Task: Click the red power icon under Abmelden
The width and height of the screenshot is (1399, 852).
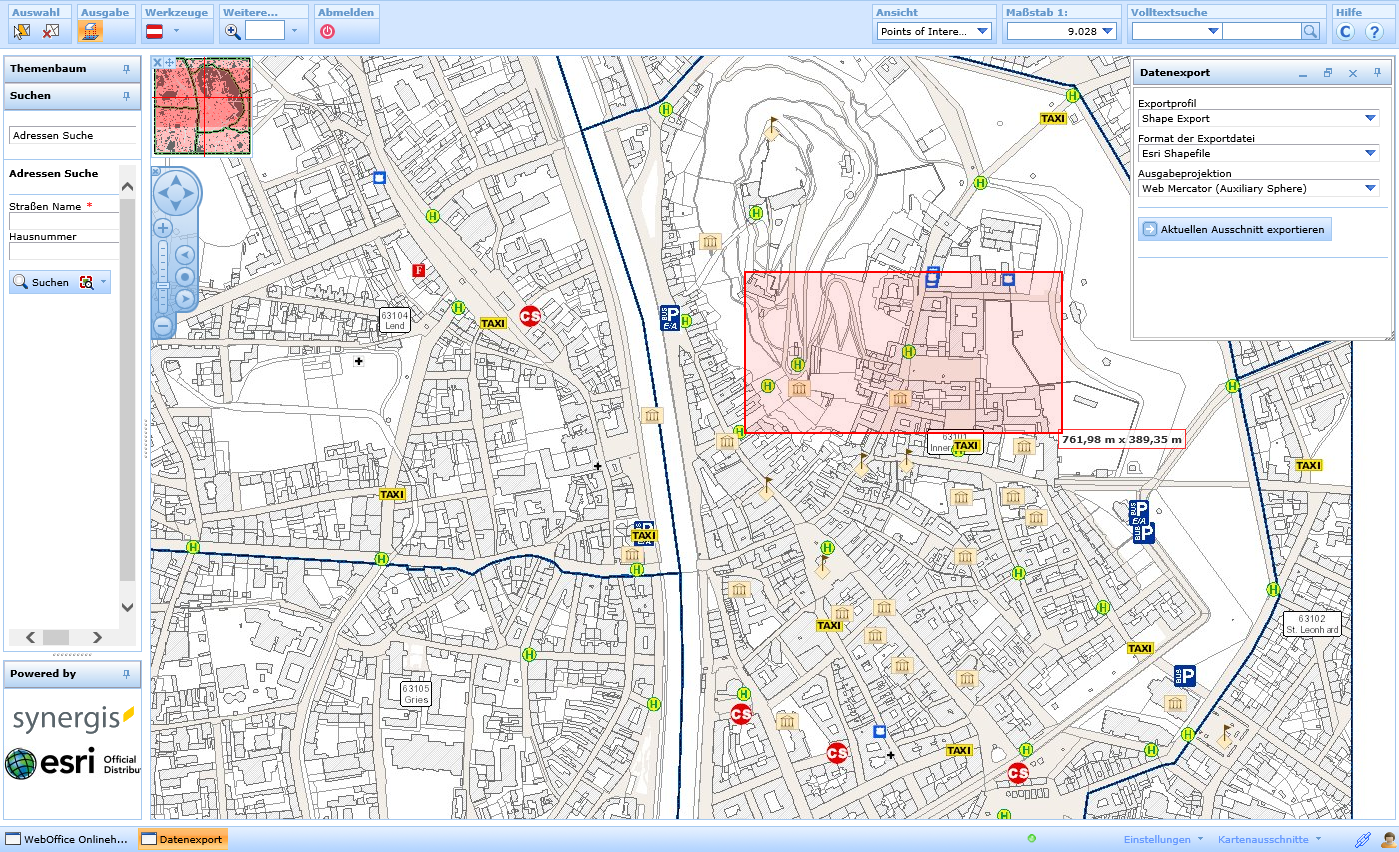Action: pos(328,31)
